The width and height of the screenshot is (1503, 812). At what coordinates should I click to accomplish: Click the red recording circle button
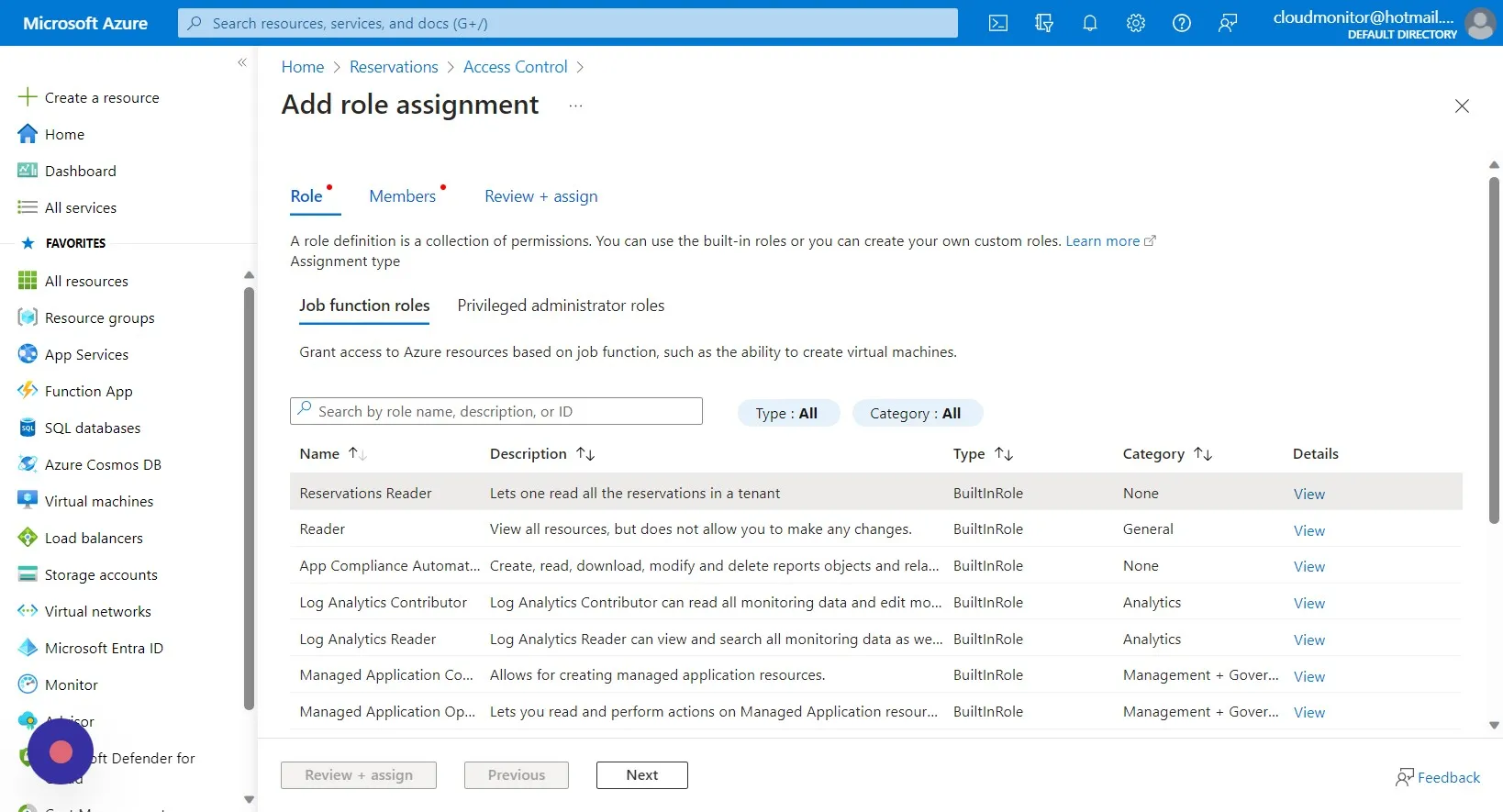(61, 752)
